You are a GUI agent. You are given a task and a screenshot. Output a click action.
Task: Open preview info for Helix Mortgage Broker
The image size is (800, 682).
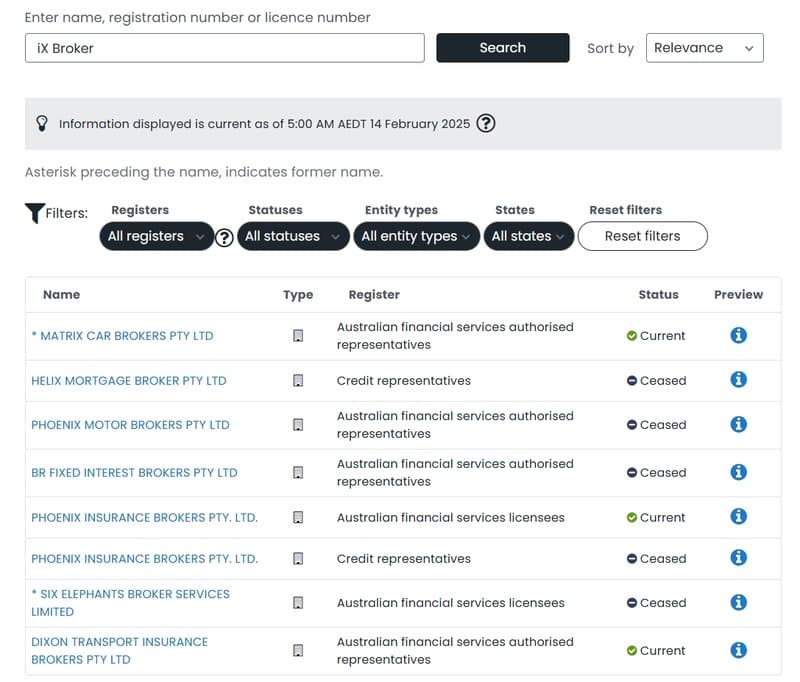[x=738, y=380]
